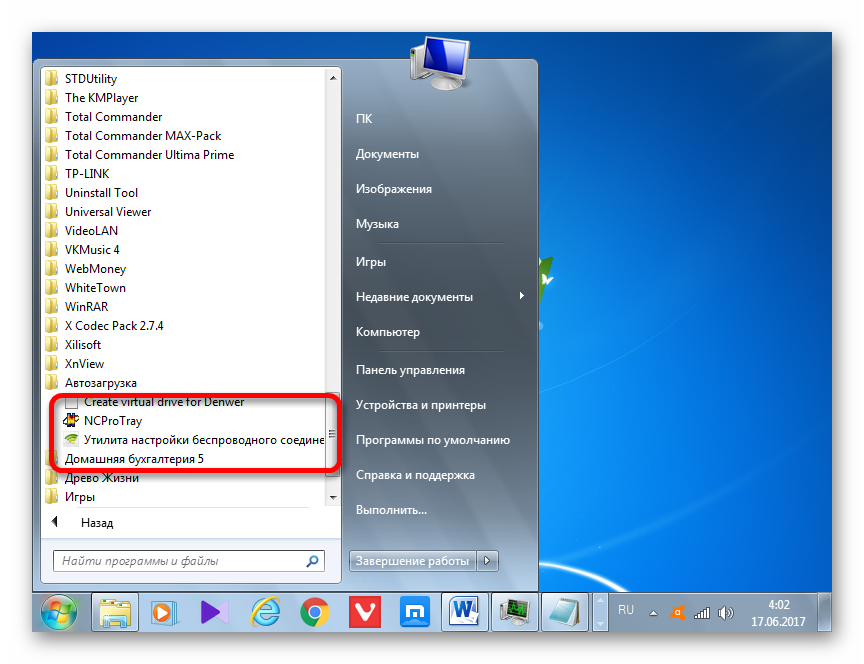Open the notepad taskbar icon
The image size is (864, 664).
point(564,612)
